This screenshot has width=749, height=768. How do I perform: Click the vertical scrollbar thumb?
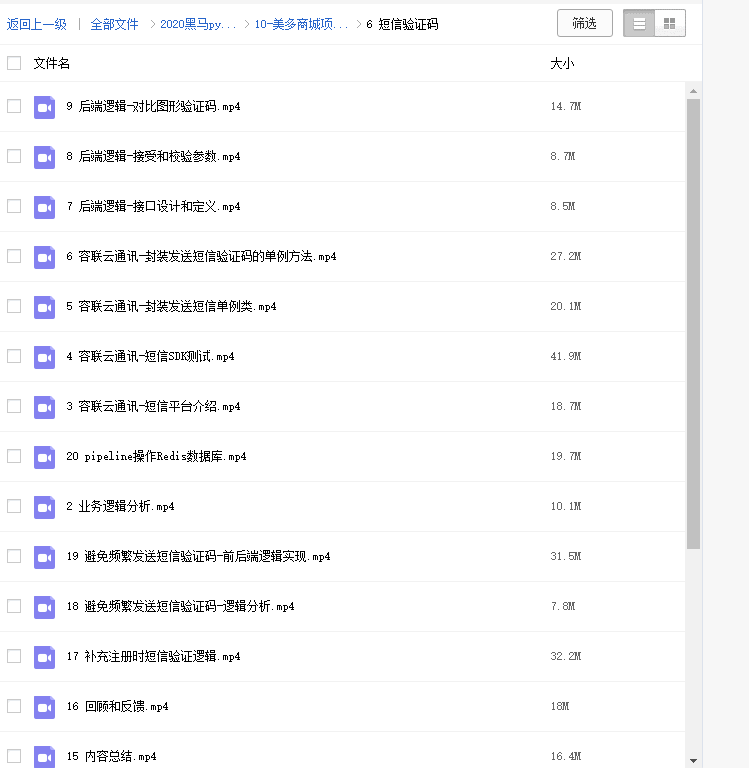point(693,324)
